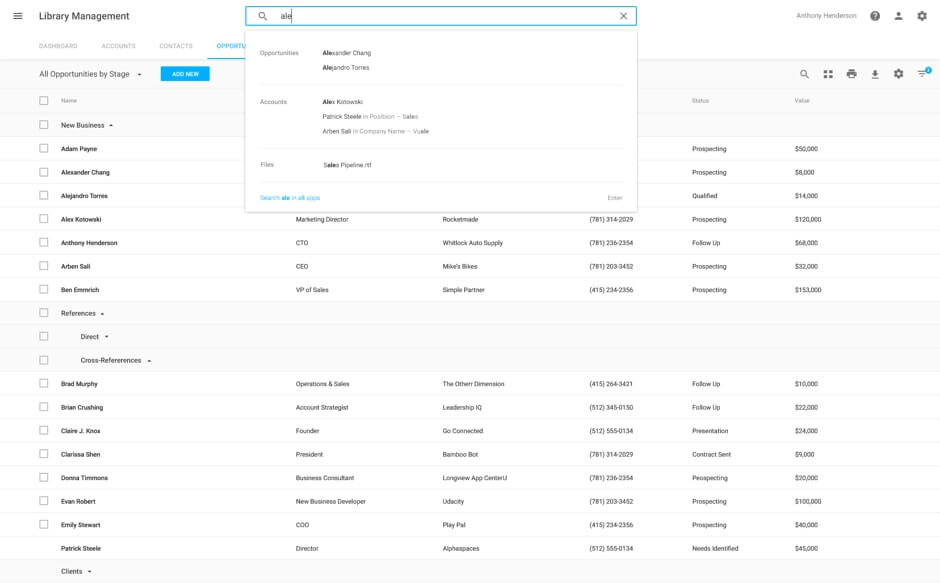Clear the search field with X icon

point(623,16)
